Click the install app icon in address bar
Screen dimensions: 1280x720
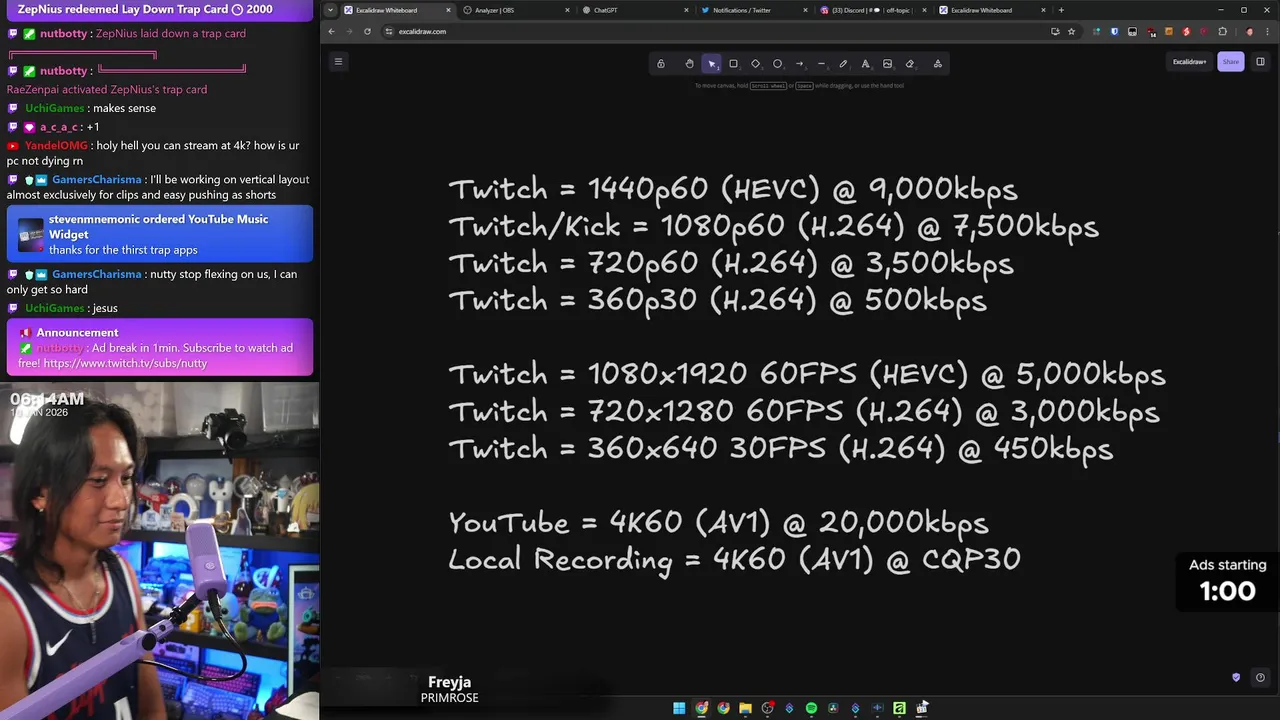click(x=1055, y=31)
